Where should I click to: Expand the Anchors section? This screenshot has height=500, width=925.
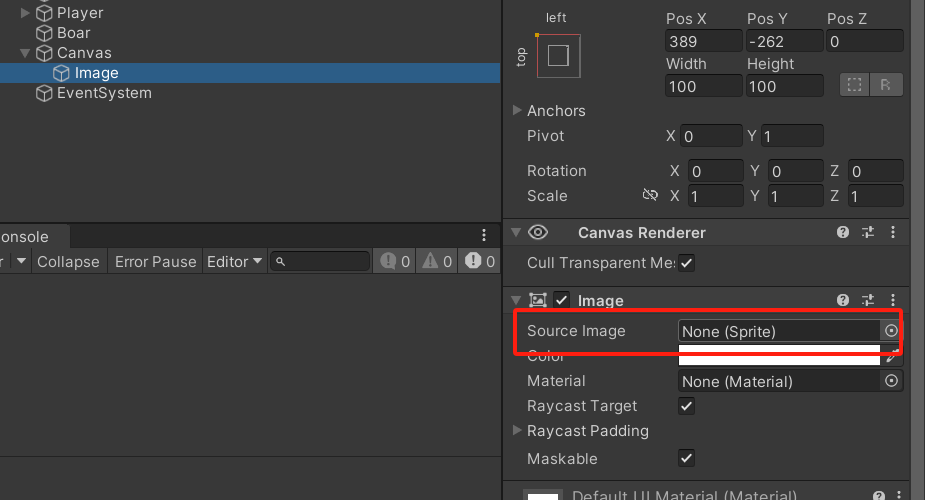pos(517,110)
